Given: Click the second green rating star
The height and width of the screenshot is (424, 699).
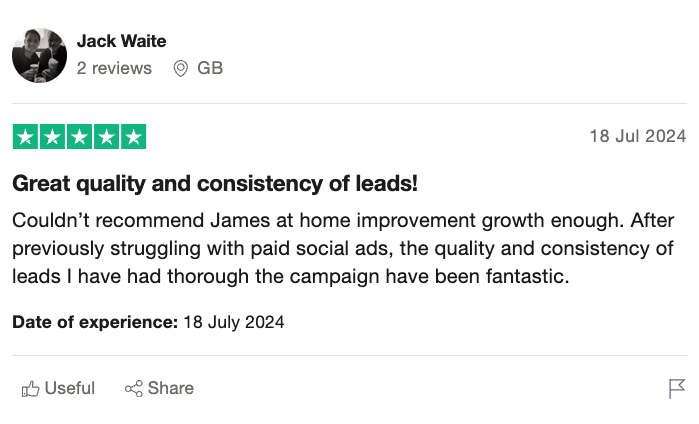Looking at the screenshot, I should (x=52, y=137).
